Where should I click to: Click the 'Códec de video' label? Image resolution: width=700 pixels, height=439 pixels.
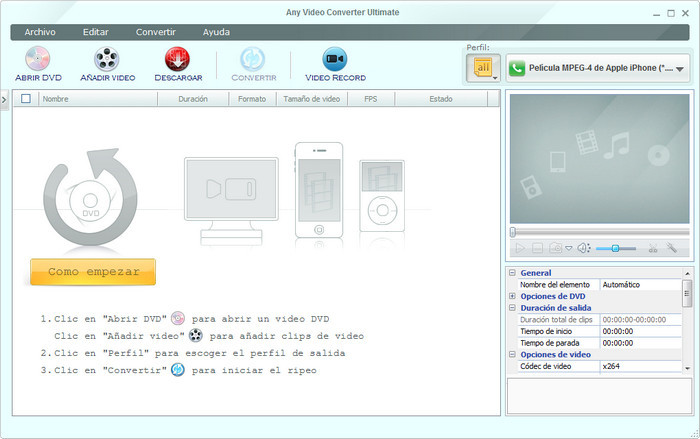(546, 366)
